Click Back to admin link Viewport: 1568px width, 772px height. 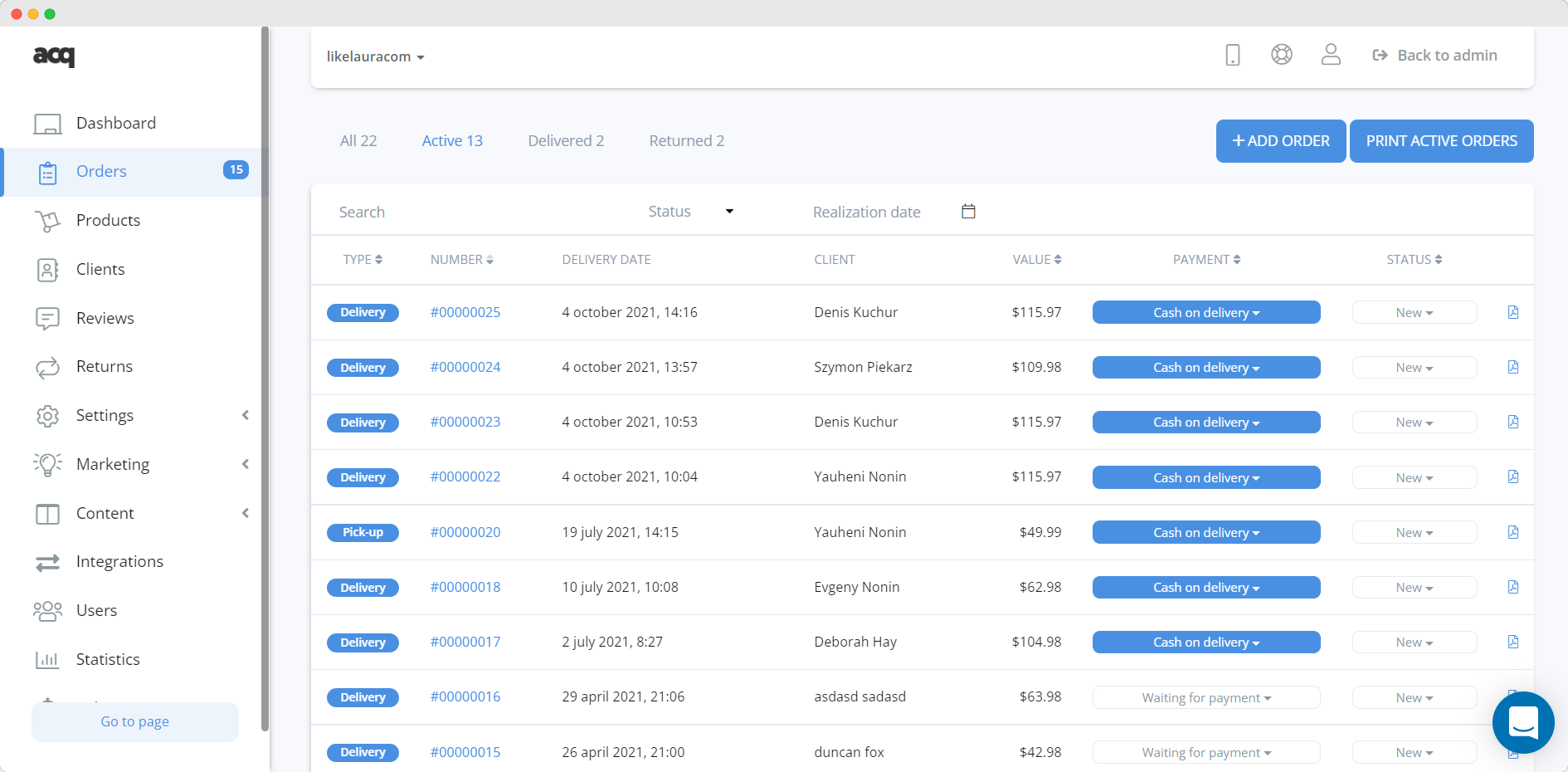(1435, 55)
